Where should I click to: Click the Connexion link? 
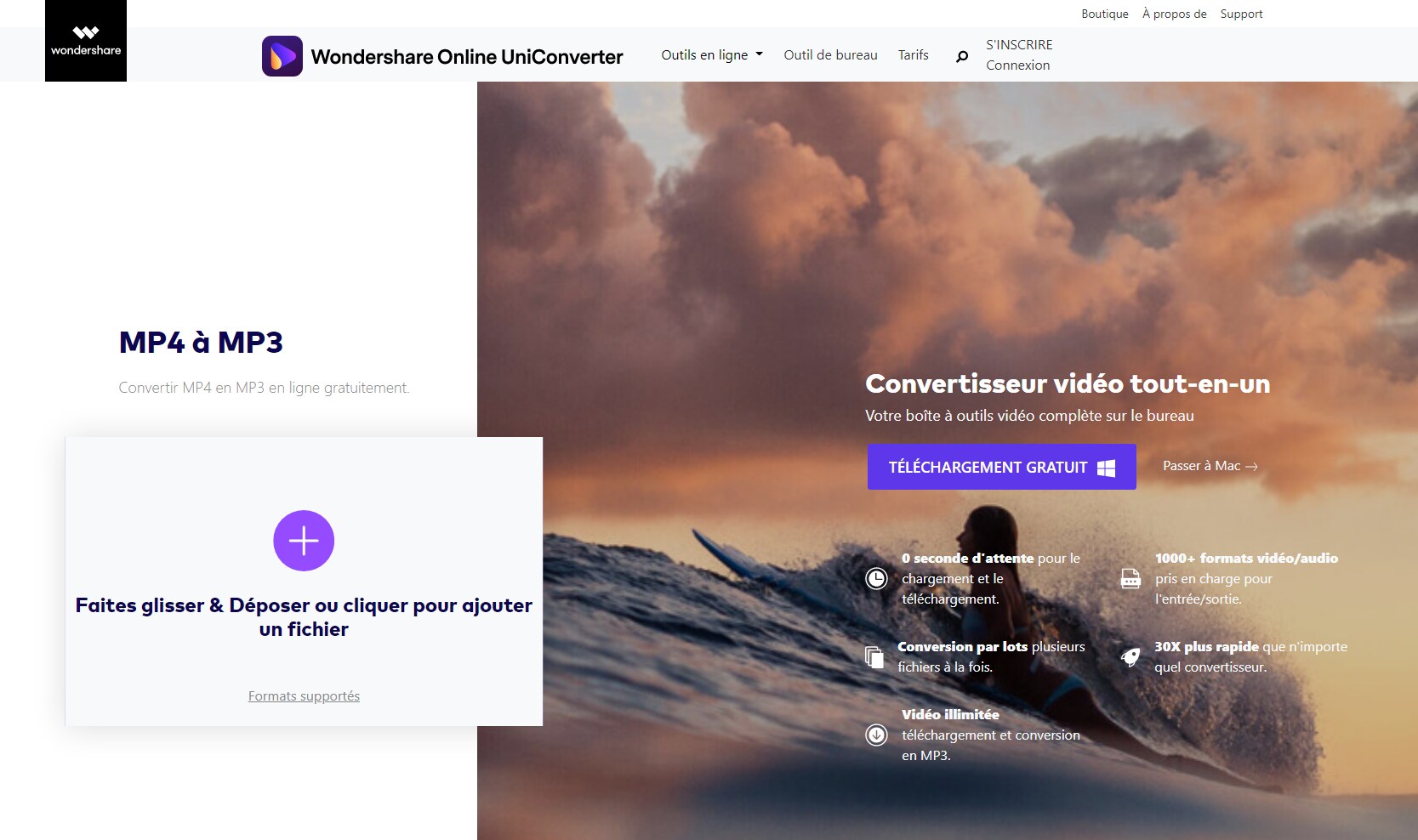point(1018,65)
